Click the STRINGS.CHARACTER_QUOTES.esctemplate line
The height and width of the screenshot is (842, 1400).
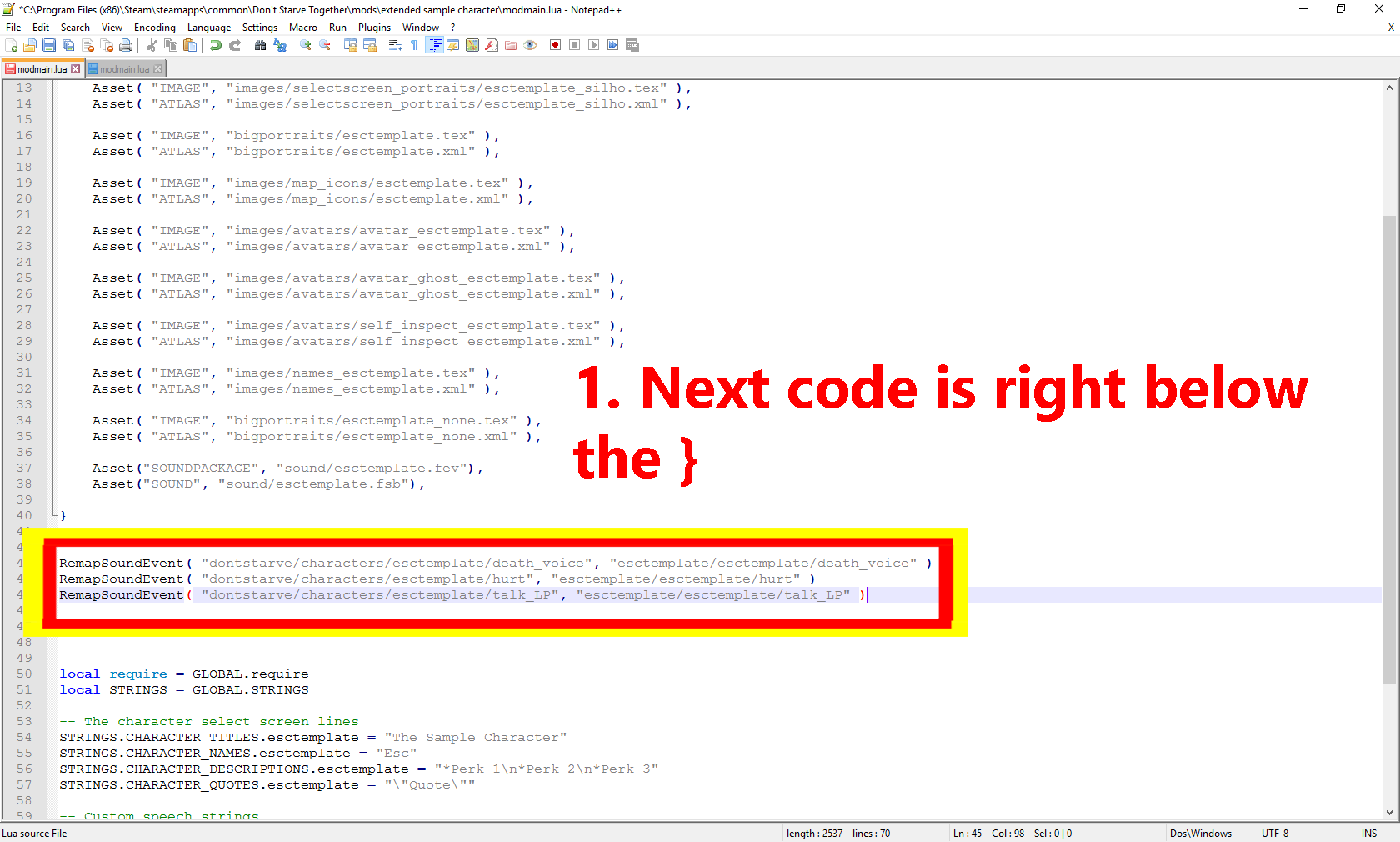pyautogui.click(x=267, y=784)
